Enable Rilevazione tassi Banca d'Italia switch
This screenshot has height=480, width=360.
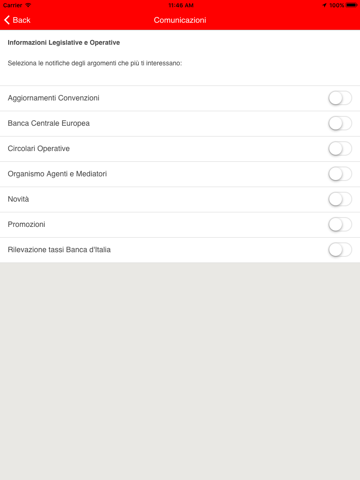pyautogui.click(x=340, y=250)
